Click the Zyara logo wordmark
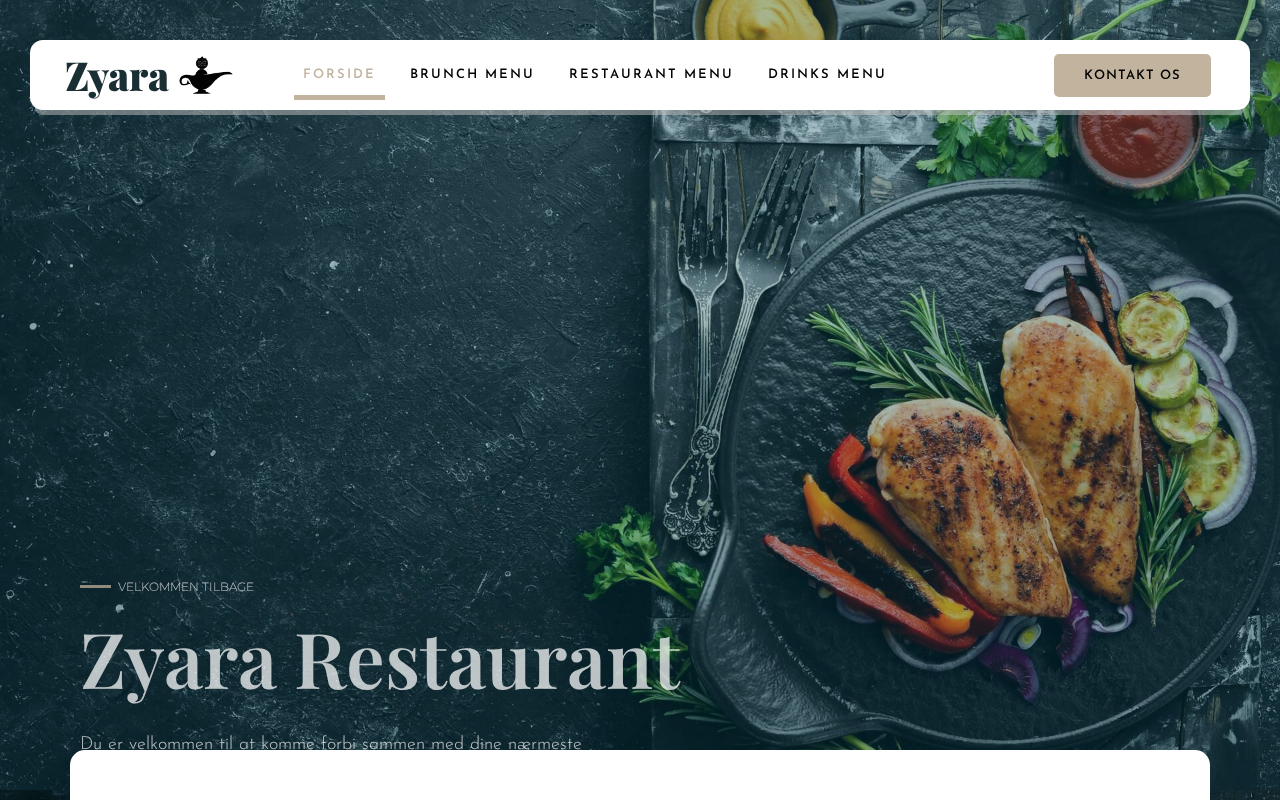 117,78
